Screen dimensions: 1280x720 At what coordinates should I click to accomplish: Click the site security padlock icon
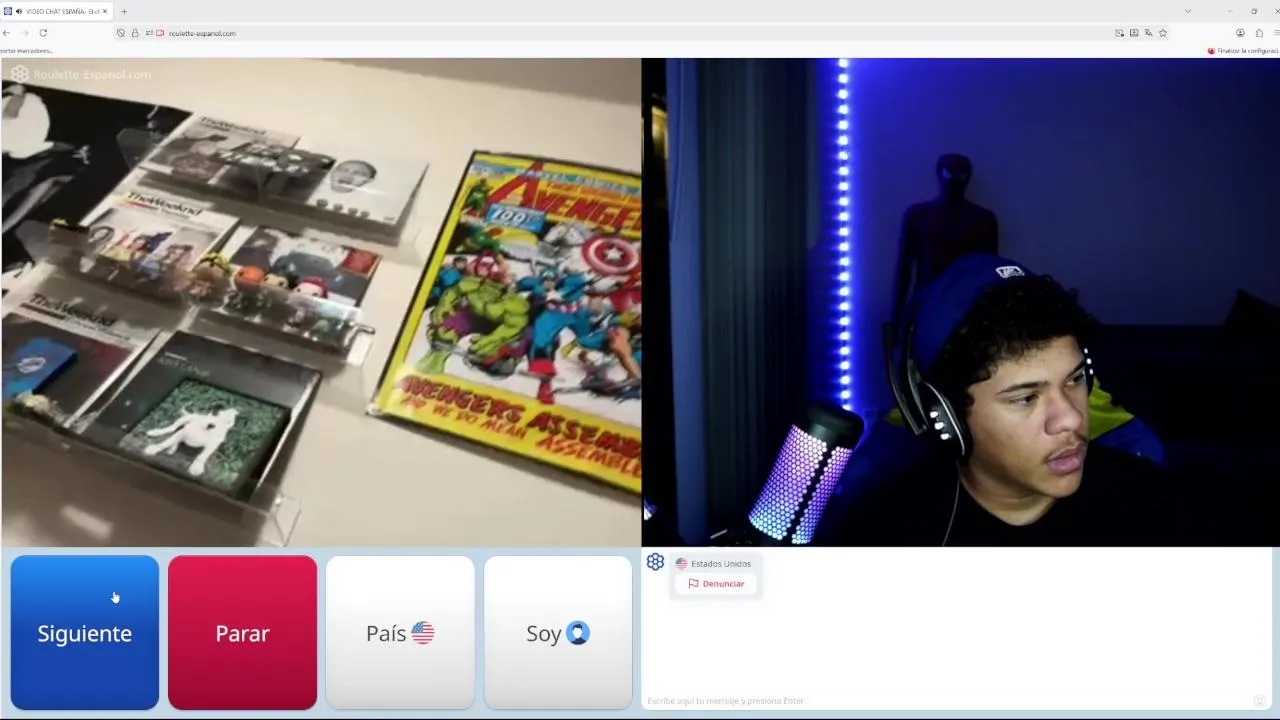(x=135, y=33)
